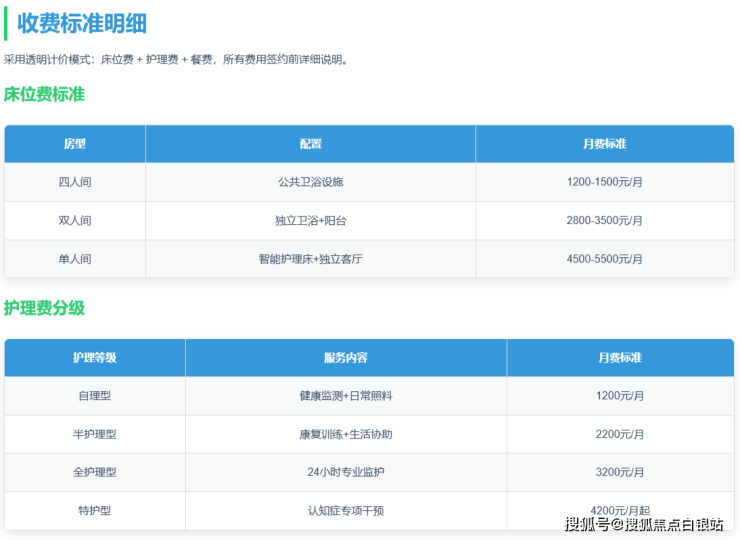Select the 智能护理床+独立客厅 configuration cell

(310, 259)
